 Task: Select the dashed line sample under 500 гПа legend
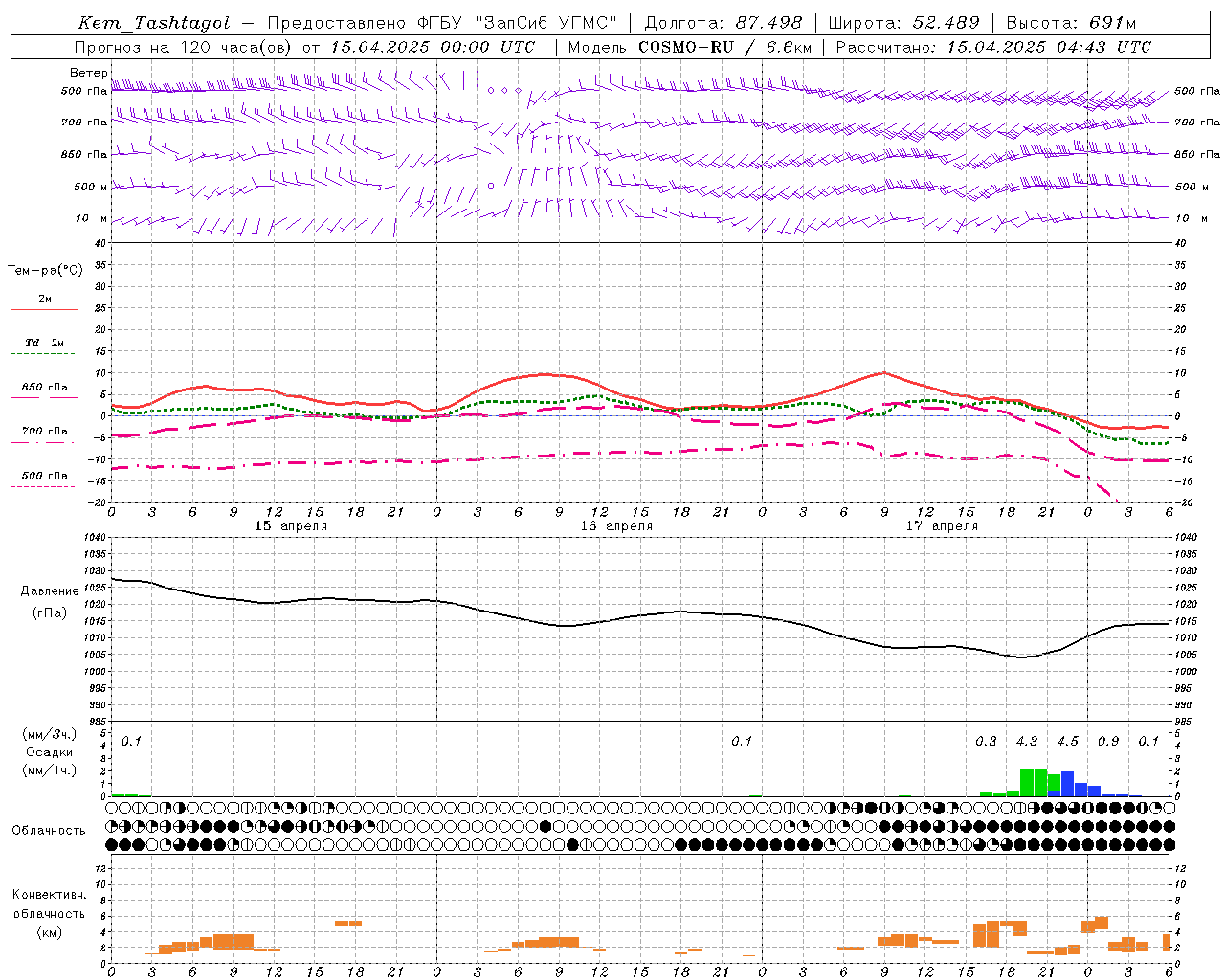(x=42, y=487)
